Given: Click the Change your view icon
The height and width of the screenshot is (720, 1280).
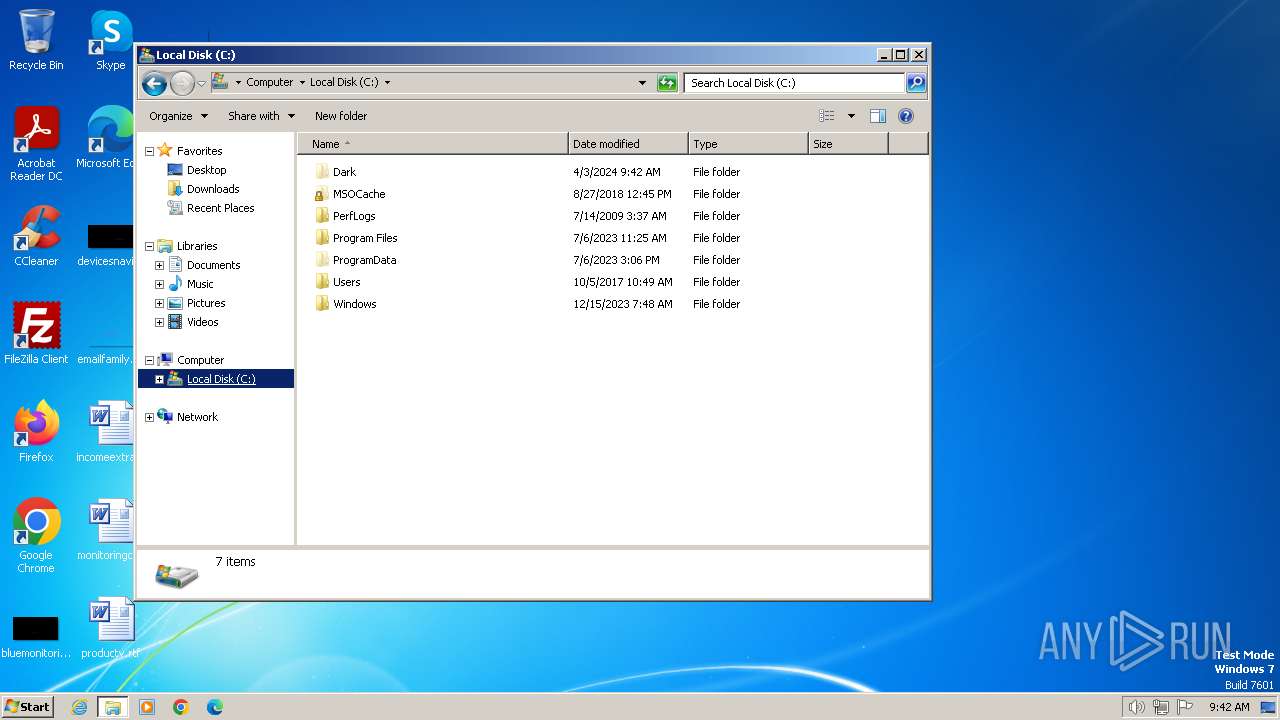Looking at the screenshot, I should point(826,116).
